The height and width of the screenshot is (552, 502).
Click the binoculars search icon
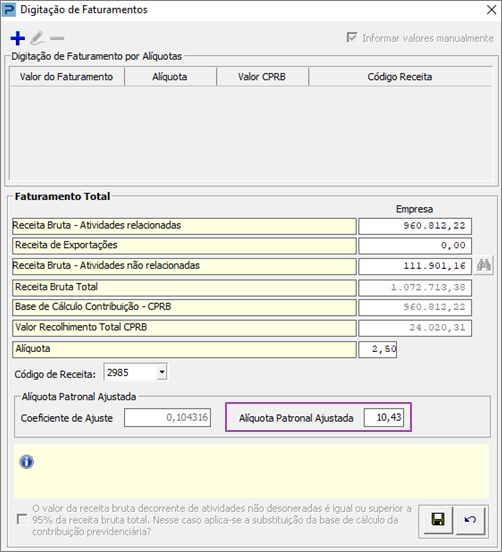[x=484, y=265]
